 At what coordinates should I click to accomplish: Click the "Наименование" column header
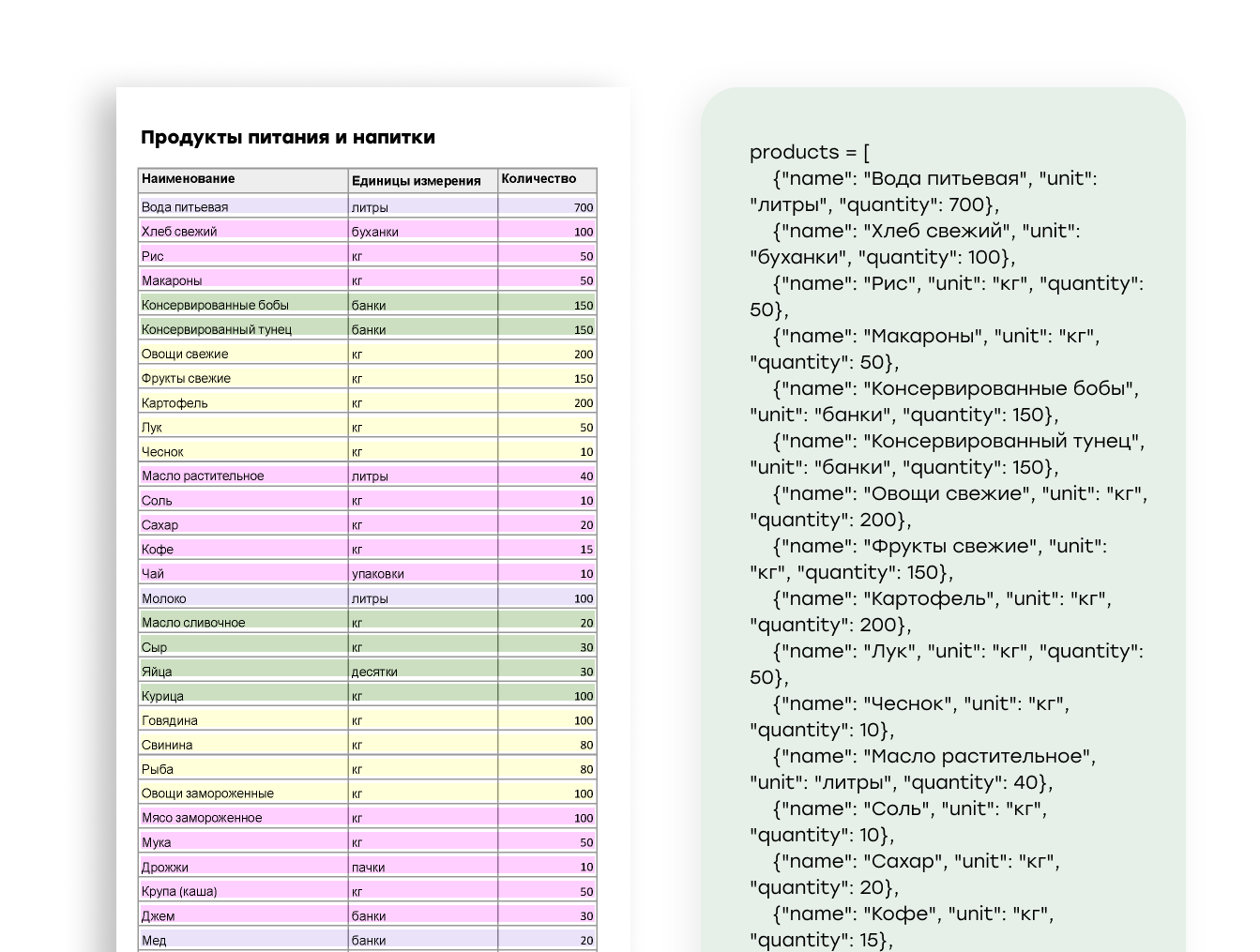[189, 179]
